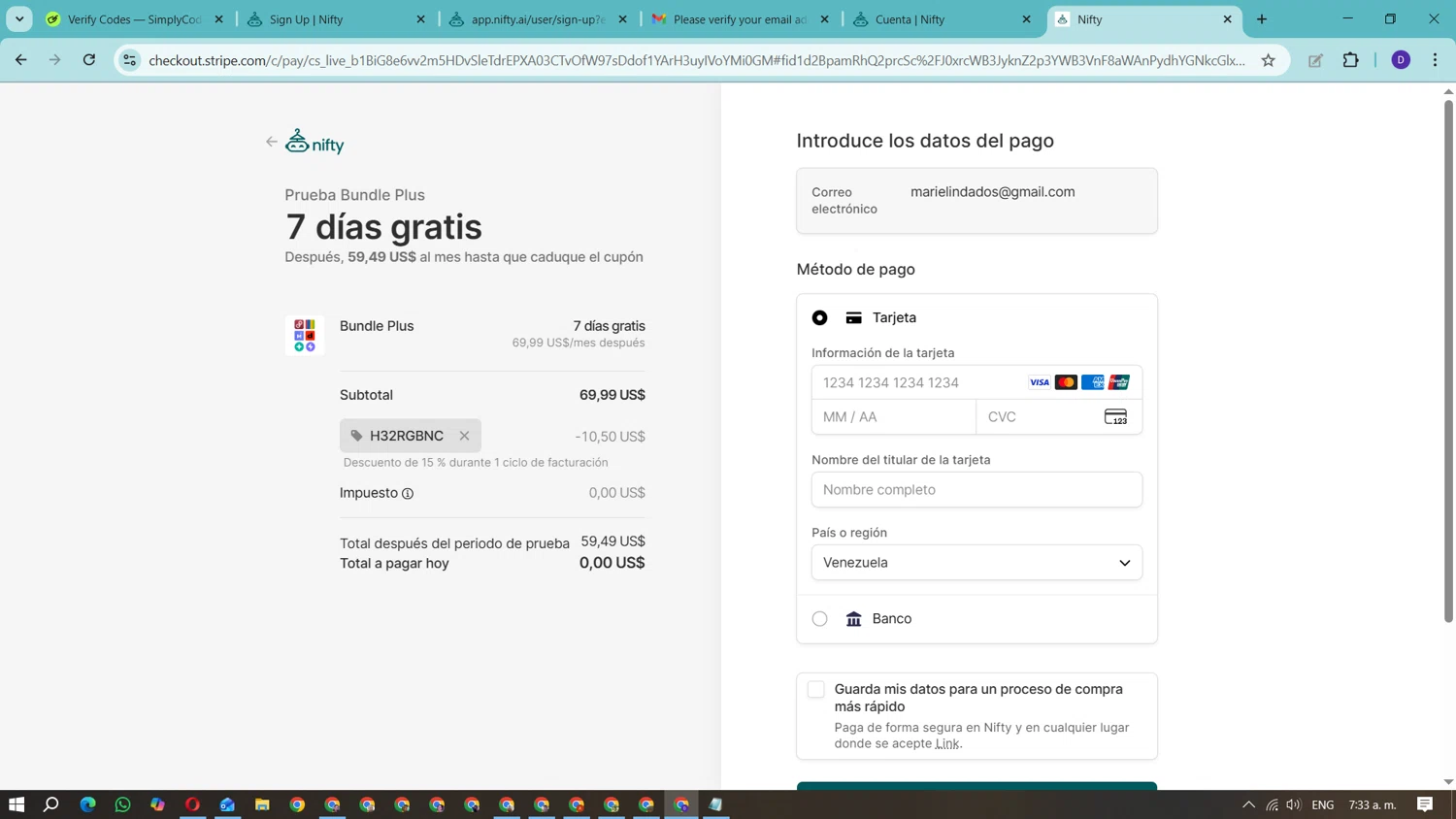Open File Explorer from taskbar
Image resolution: width=1456 pixels, height=819 pixels.
tap(262, 804)
